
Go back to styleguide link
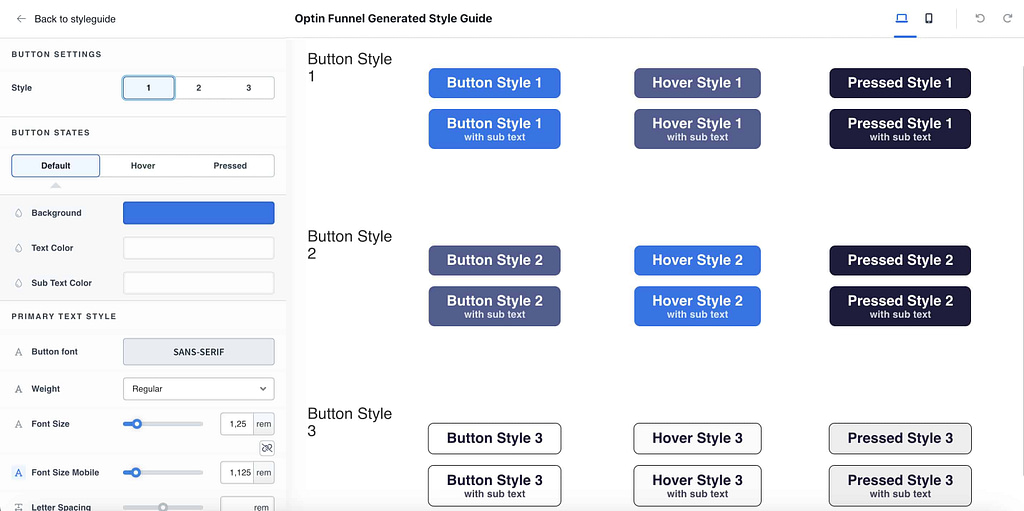tap(74, 19)
